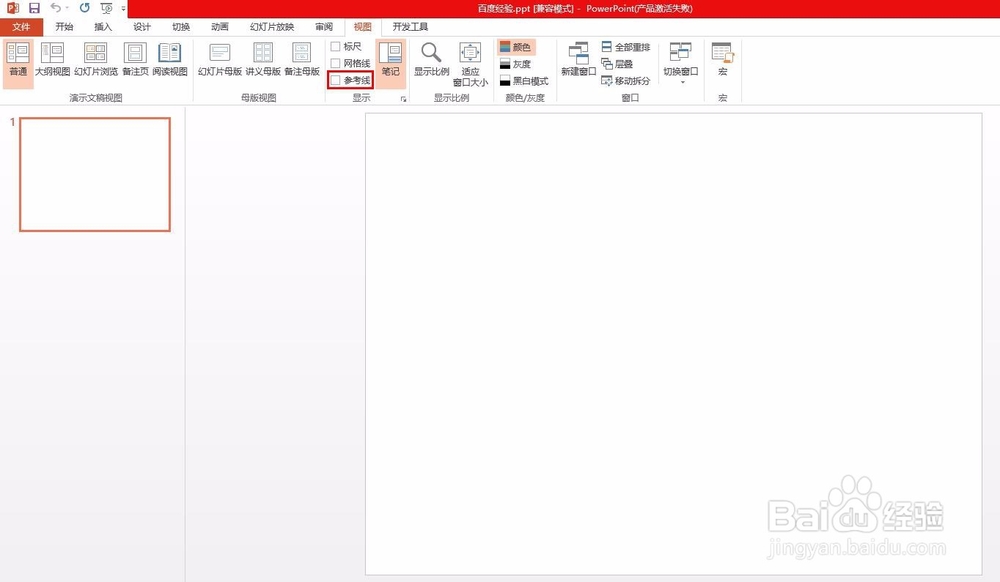Open the Show (显示) group dialog launcher
The height and width of the screenshot is (582, 1000).
click(404, 99)
